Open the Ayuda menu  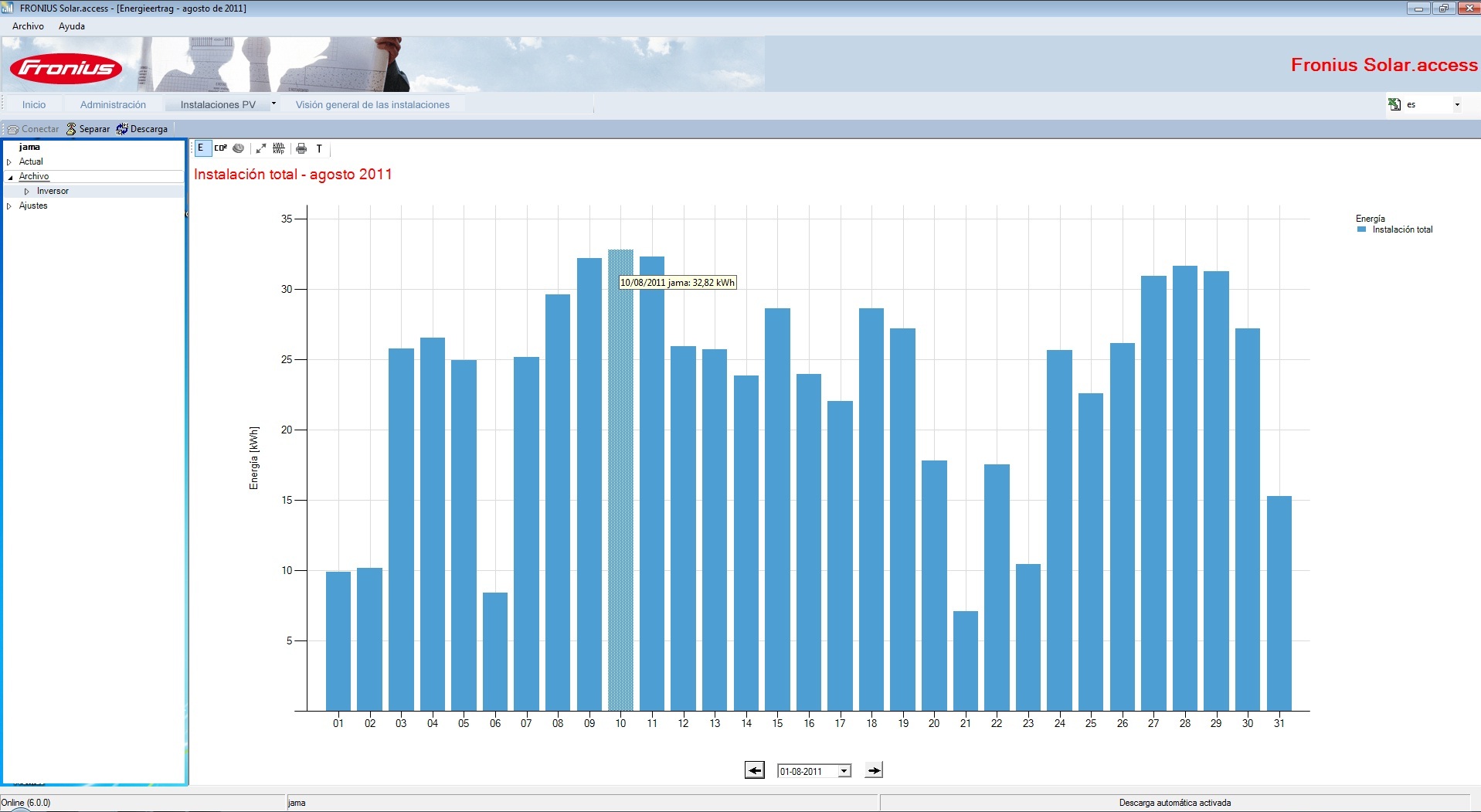72,26
